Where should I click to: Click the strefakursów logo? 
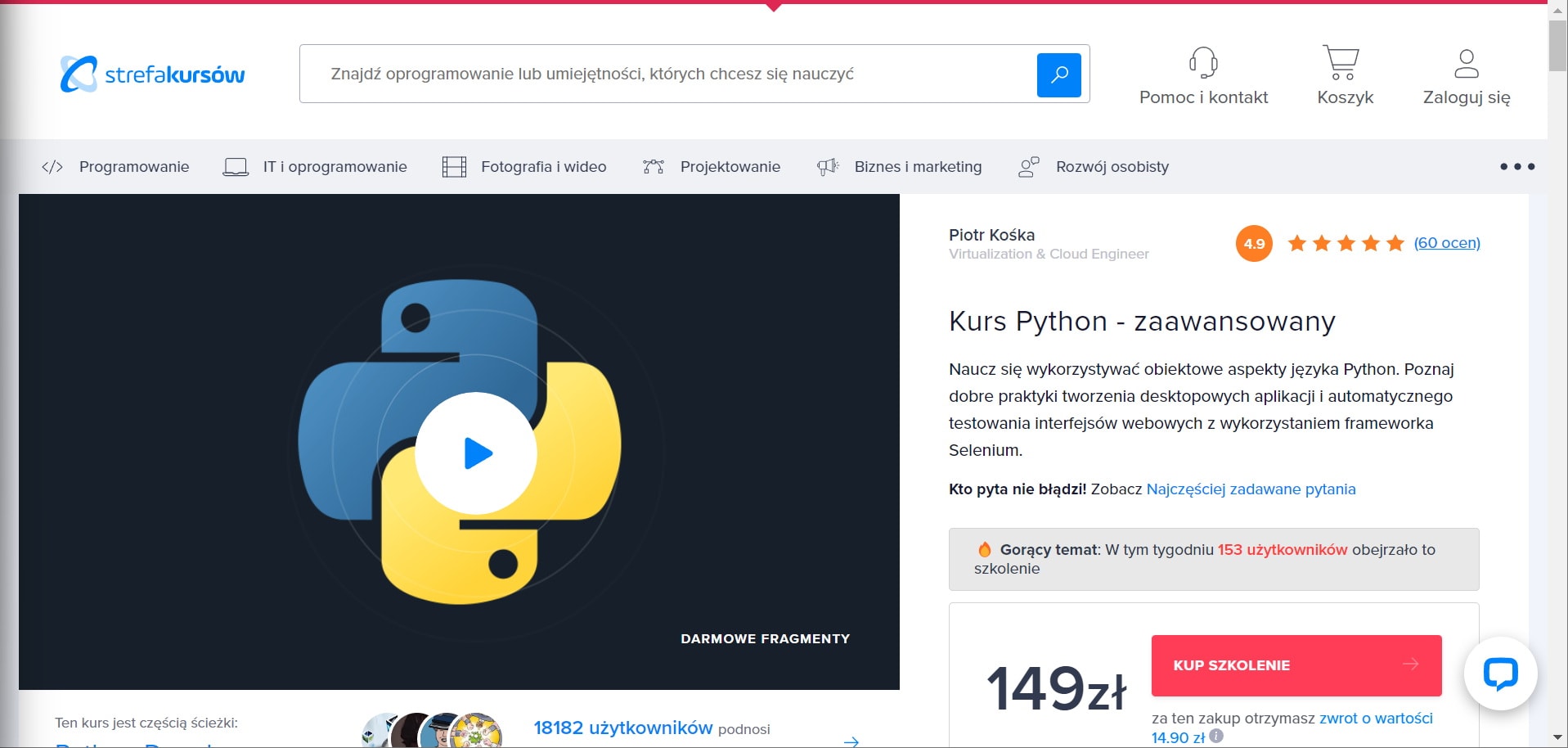[152, 74]
